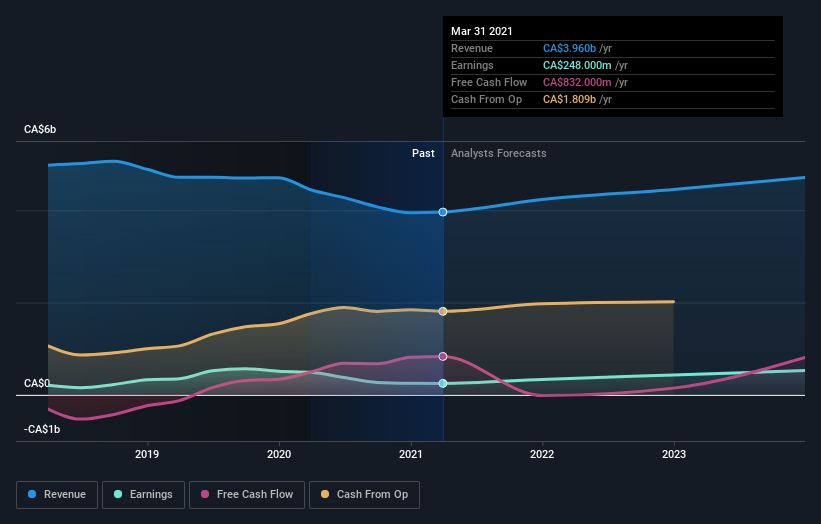This screenshot has height=524, width=821.
Task: Click the -CA$1b y-axis label
Action: point(42,429)
